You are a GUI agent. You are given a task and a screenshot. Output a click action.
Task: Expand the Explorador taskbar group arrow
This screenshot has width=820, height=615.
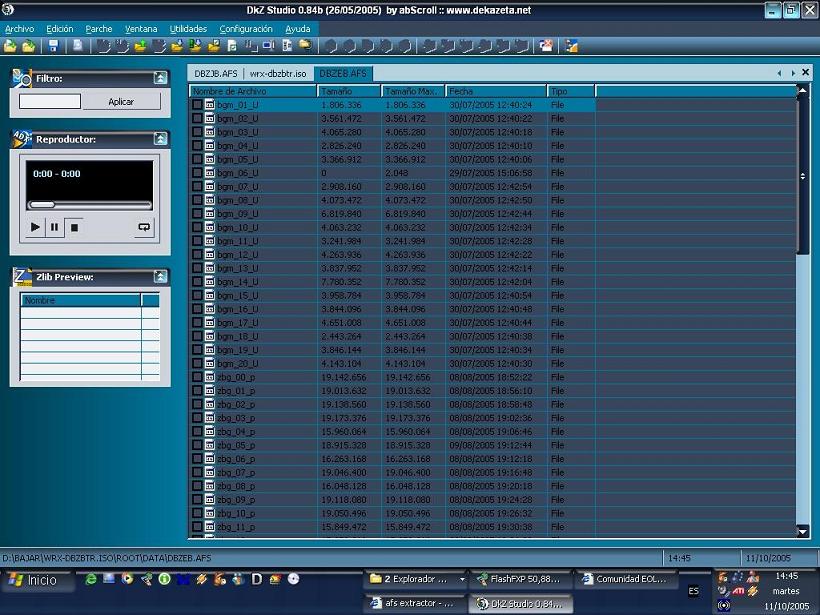point(462,579)
